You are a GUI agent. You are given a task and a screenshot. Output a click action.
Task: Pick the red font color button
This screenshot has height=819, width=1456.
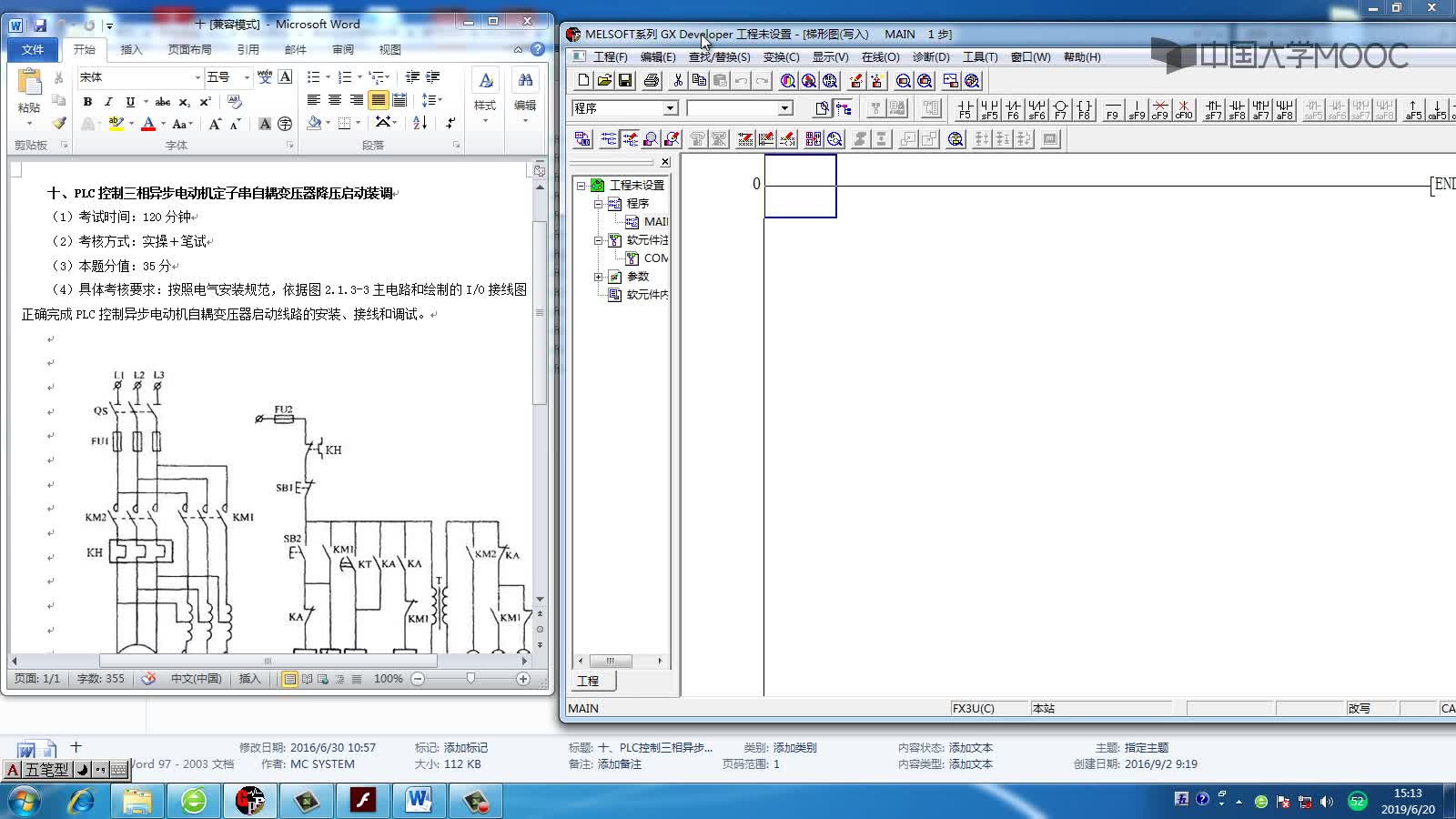coord(148,124)
